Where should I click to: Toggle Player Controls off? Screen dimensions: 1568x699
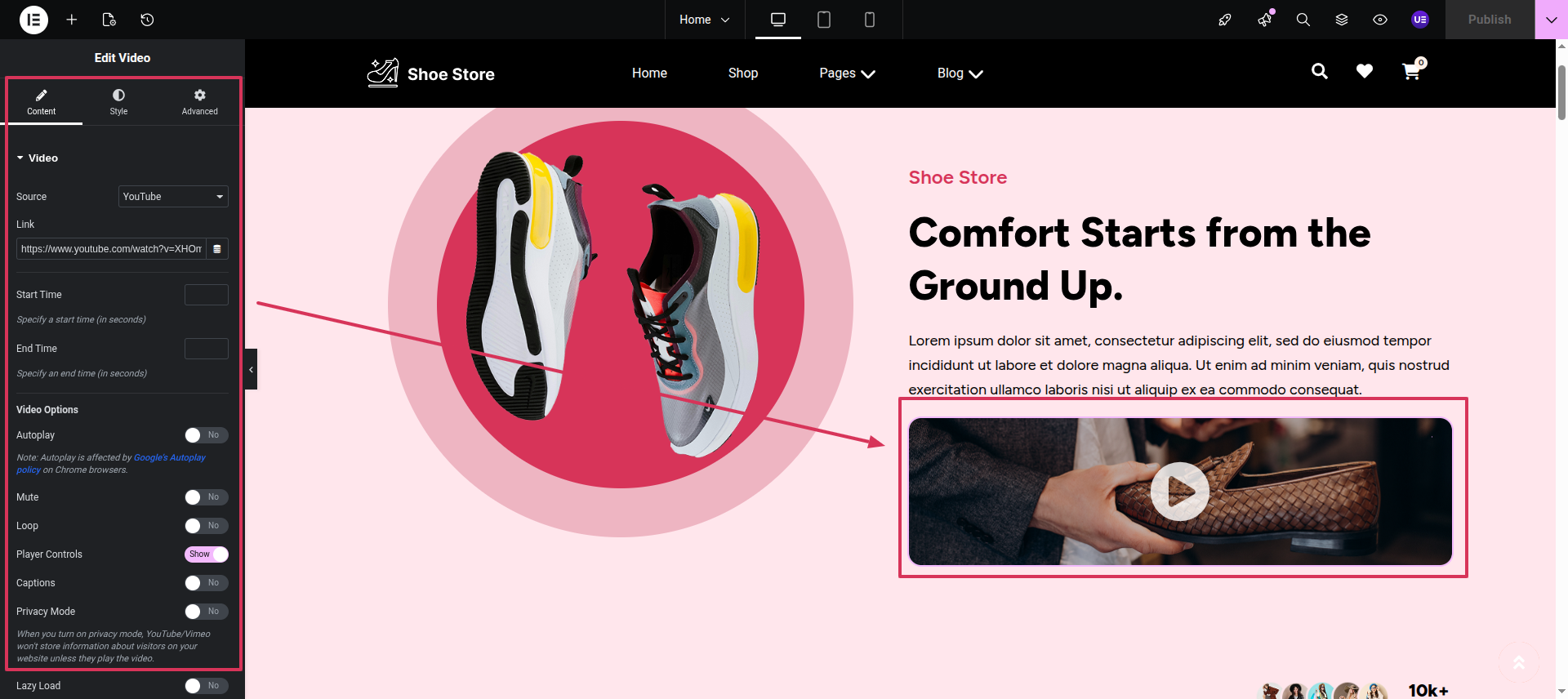click(206, 554)
